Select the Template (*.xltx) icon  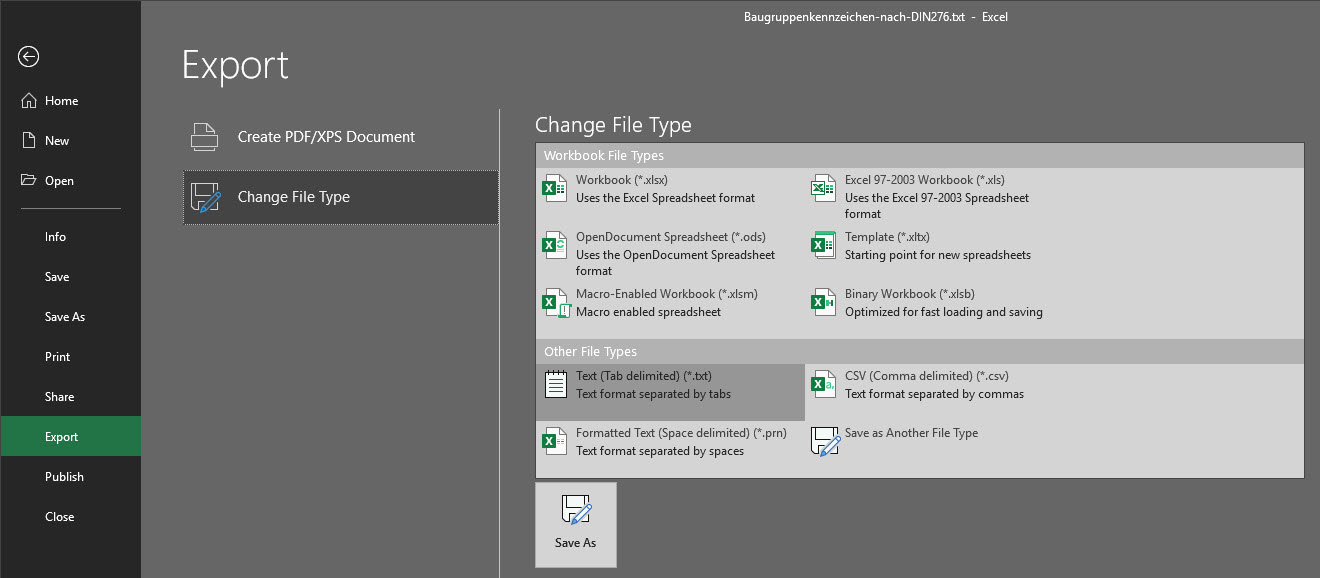pos(823,245)
